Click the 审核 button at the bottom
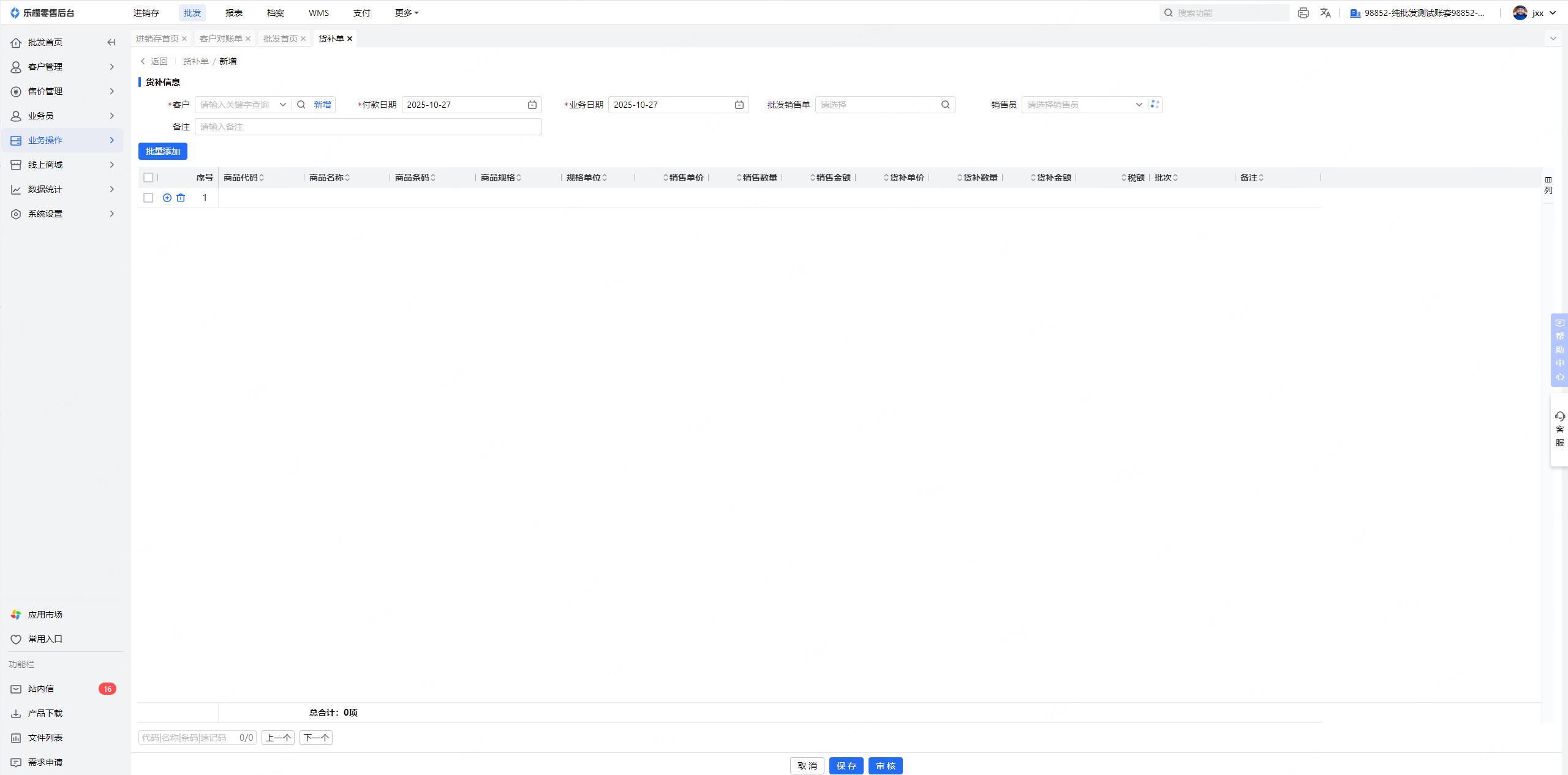 [x=885, y=766]
